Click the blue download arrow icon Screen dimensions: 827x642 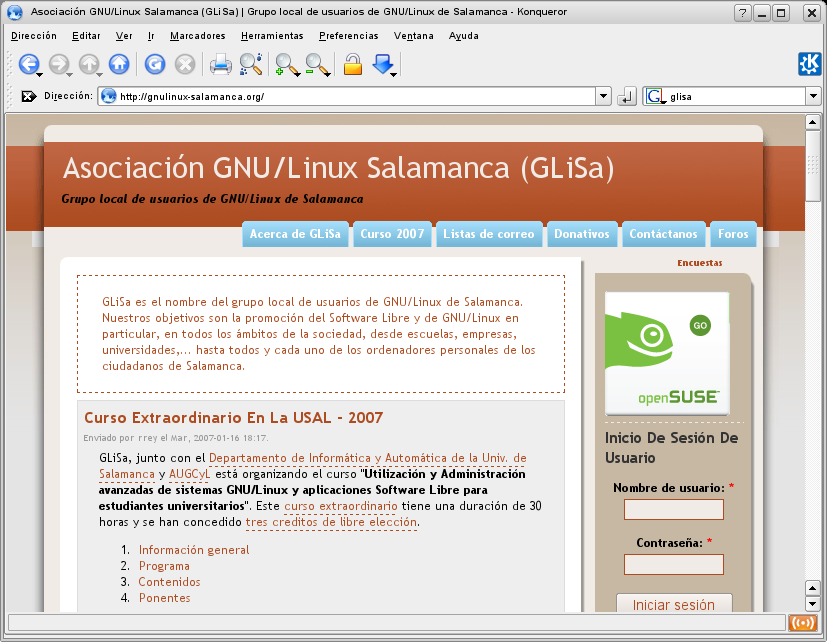pos(382,65)
